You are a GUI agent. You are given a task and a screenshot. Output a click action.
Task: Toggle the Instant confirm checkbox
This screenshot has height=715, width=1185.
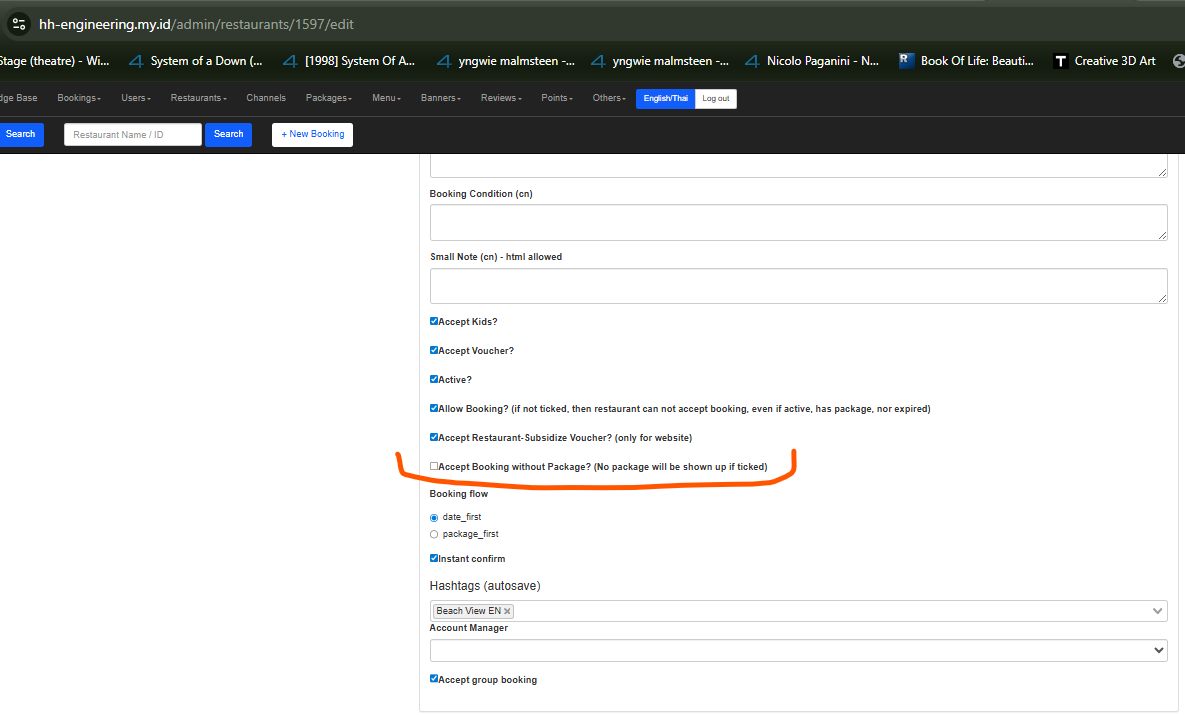pyautogui.click(x=434, y=558)
